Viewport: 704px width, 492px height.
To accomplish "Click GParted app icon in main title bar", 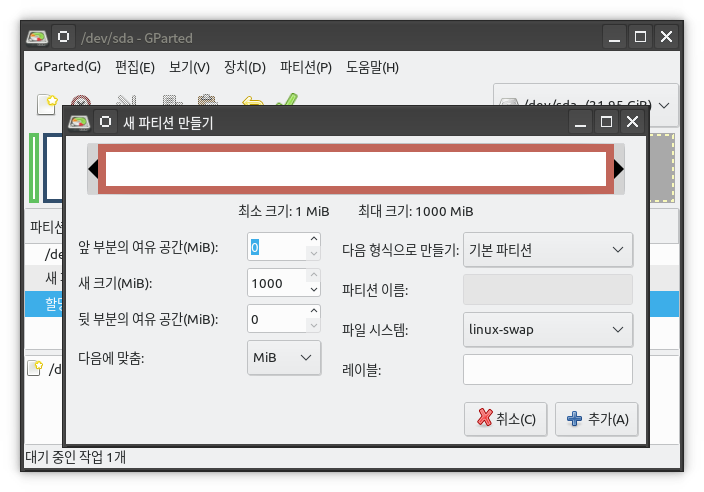I will (37, 37).
